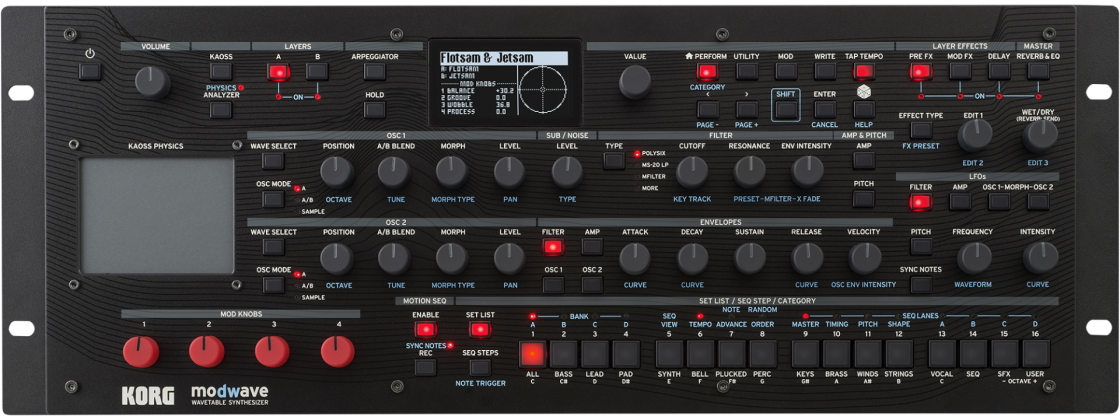
Task: Select the LFO AMP button
Action: click(x=960, y=201)
